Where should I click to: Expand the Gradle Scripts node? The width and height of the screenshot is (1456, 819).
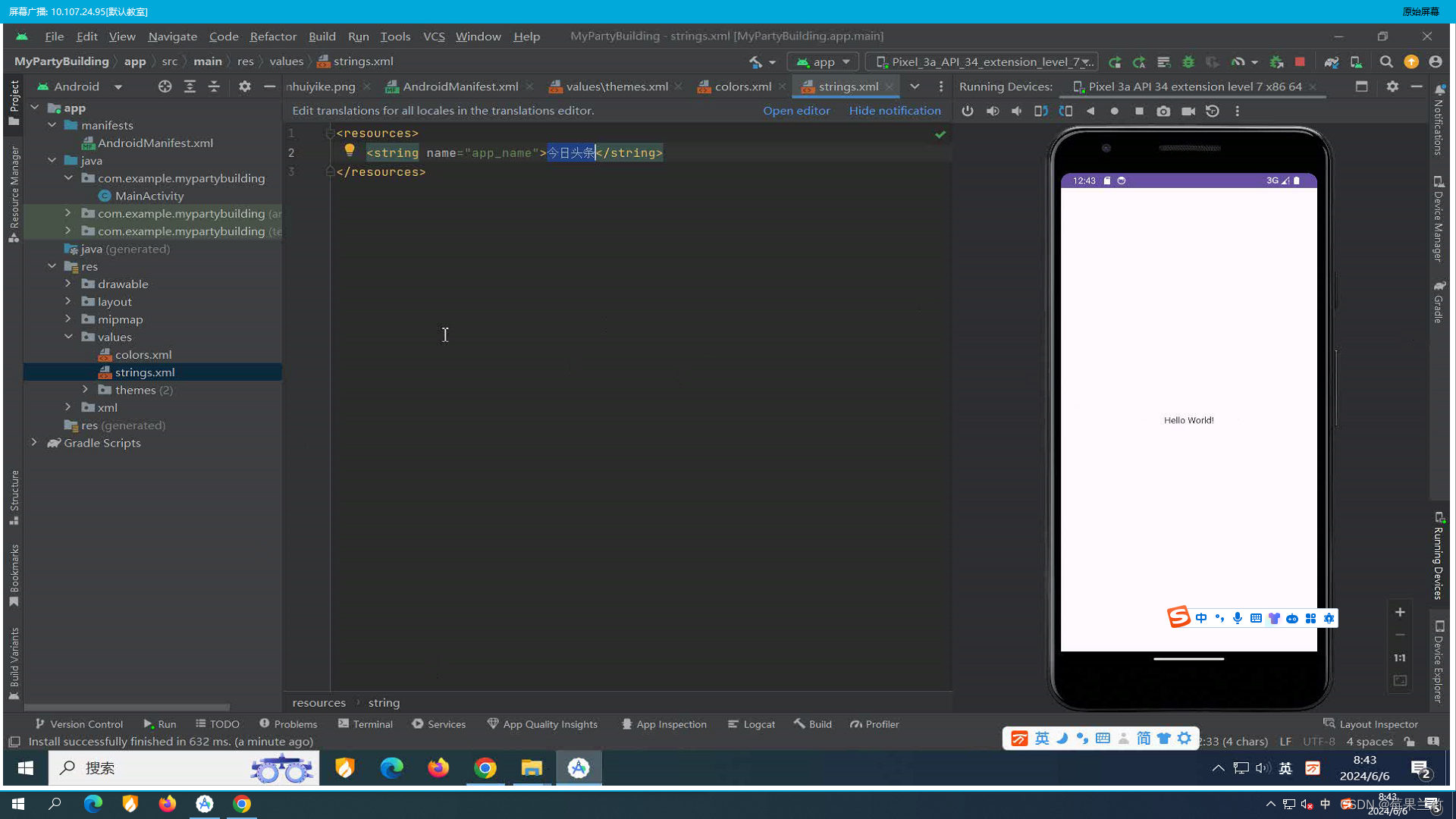(34, 443)
